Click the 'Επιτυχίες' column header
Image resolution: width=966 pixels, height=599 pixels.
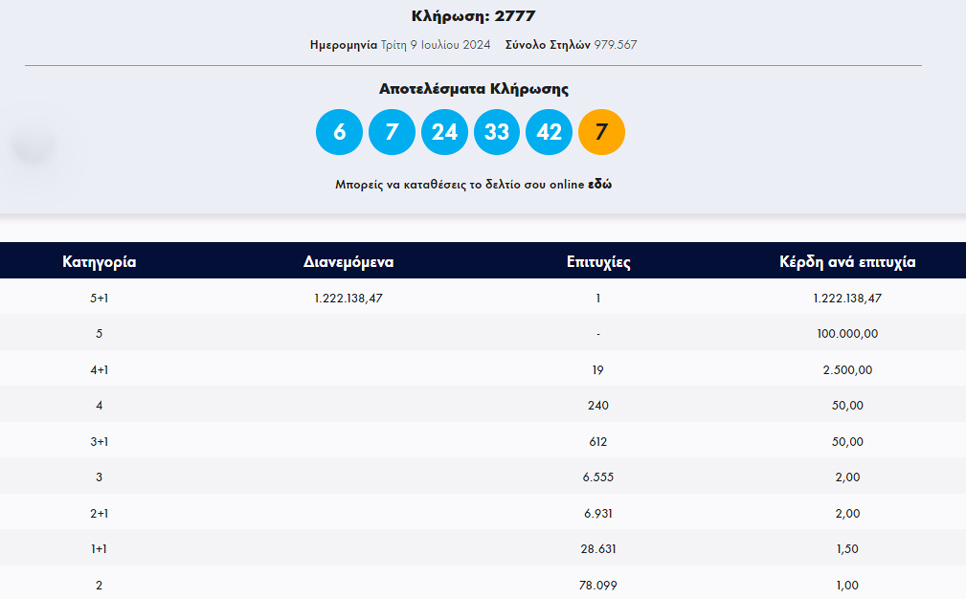point(598,262)
